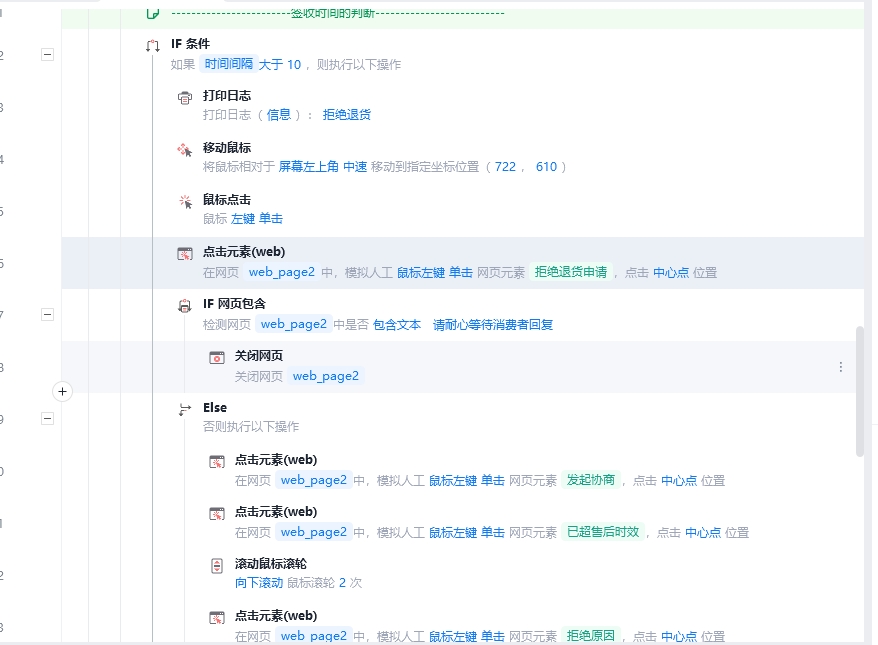878x645 pixels.
Task: Click the IF 条件 branch icon
Action: click(x=152, y=46)
